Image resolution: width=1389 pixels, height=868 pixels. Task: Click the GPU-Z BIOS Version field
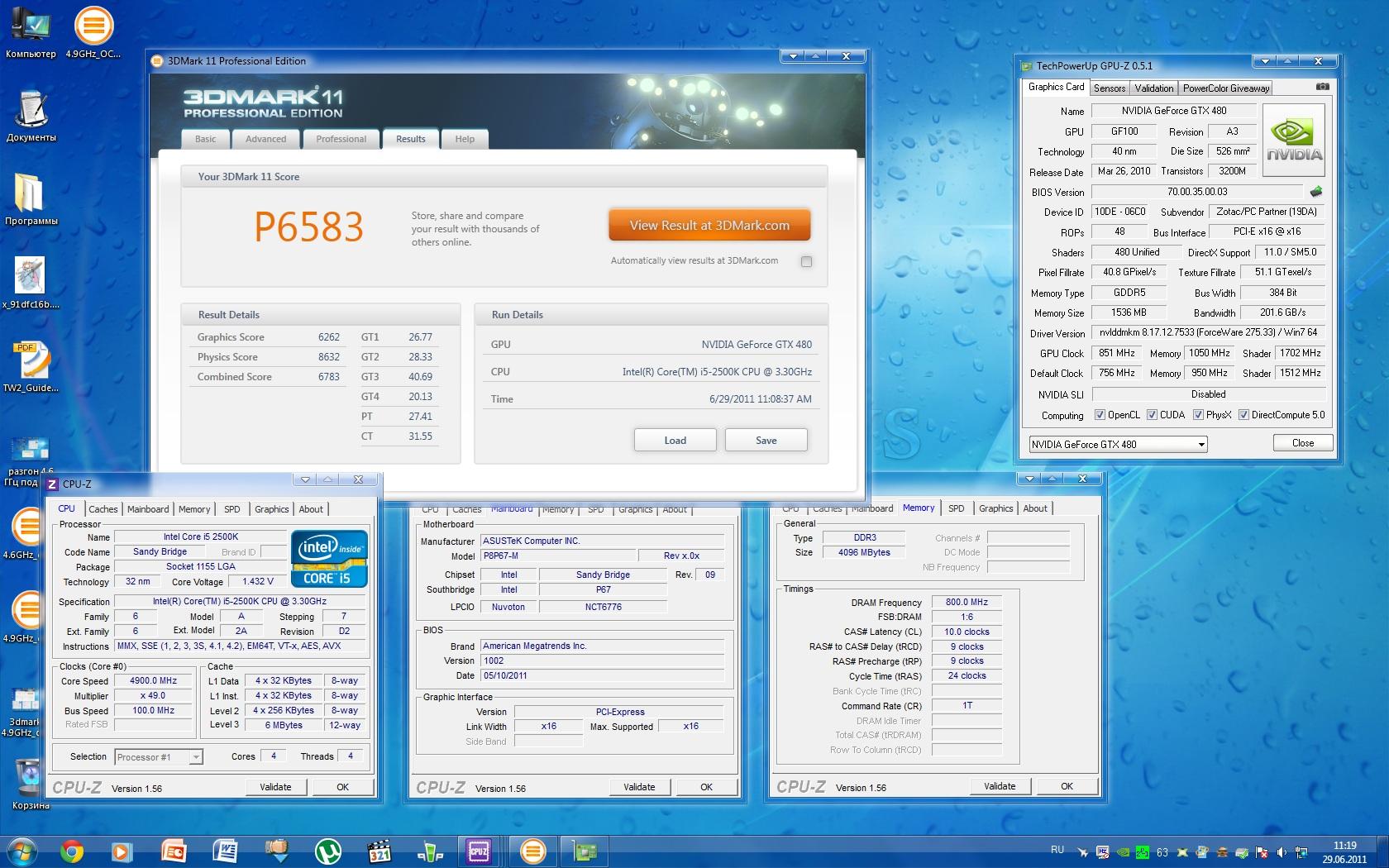1197,192
